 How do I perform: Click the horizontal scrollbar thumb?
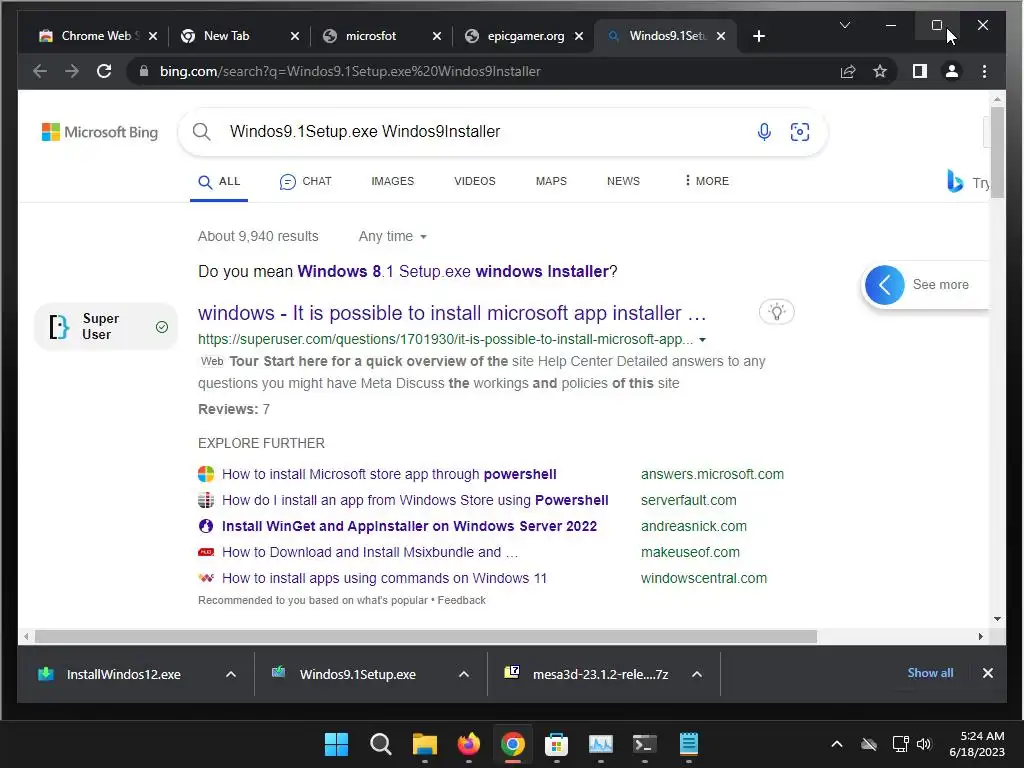pos(426,636)
